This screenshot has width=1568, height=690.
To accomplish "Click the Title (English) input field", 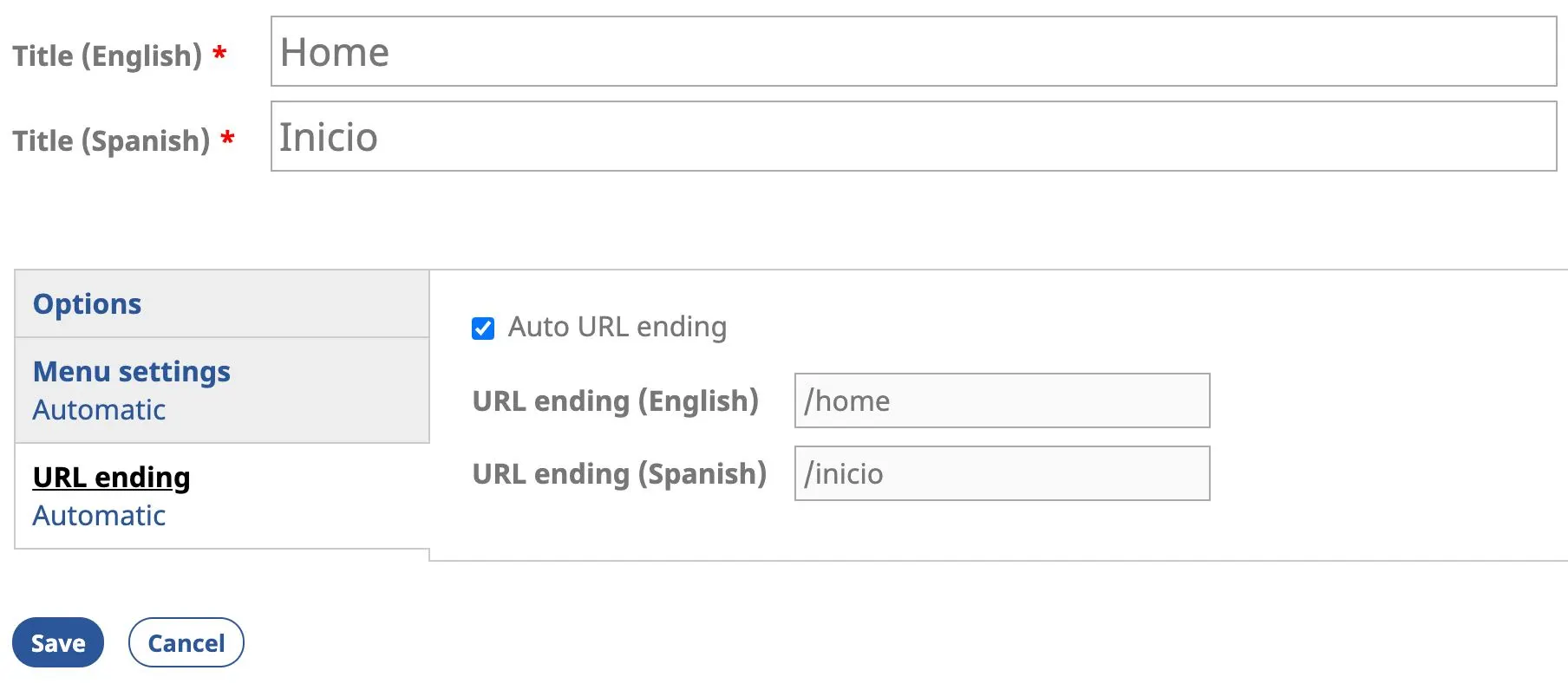I will click(x=913, y=52).
